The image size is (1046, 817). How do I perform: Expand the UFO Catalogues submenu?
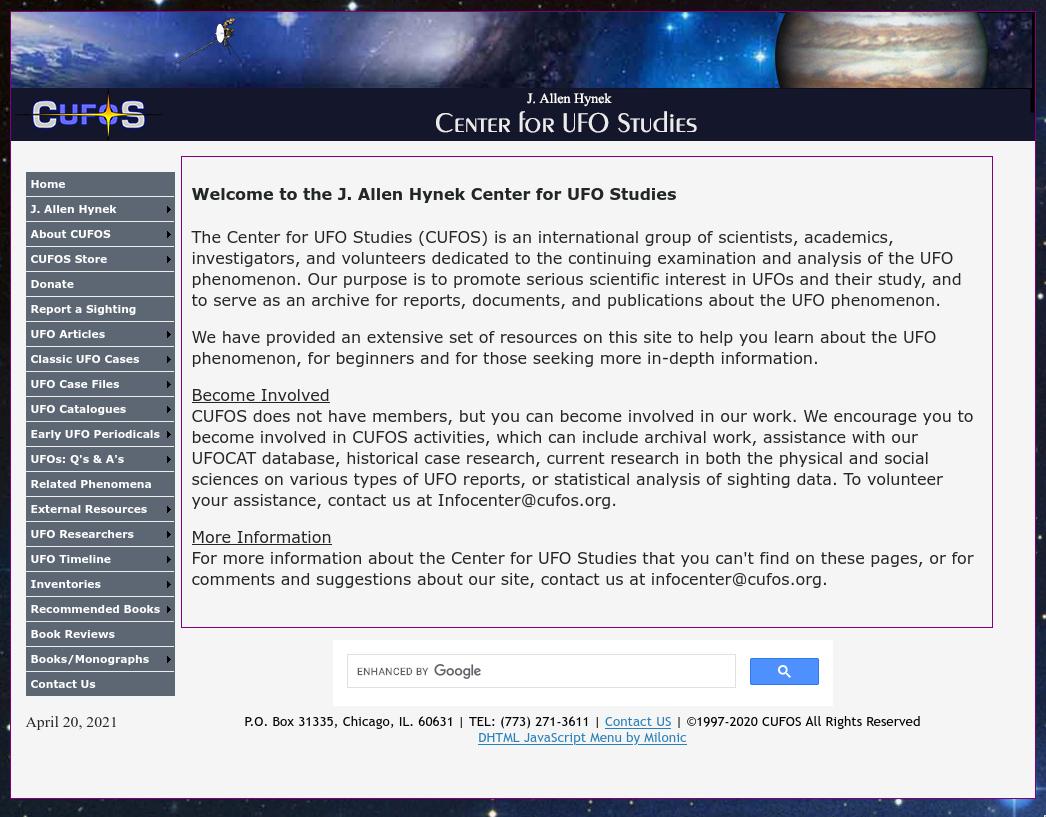(x=167, y=409)
